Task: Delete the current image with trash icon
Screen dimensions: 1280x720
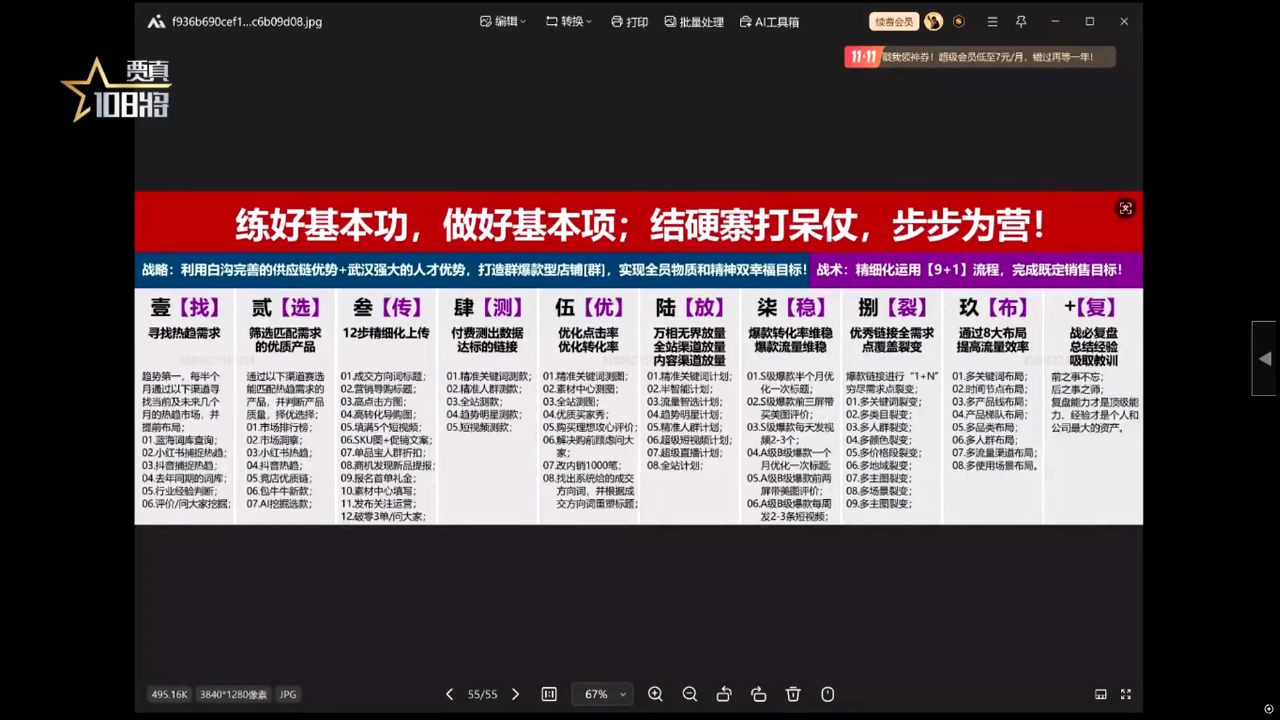Action: tap(793, 694)
